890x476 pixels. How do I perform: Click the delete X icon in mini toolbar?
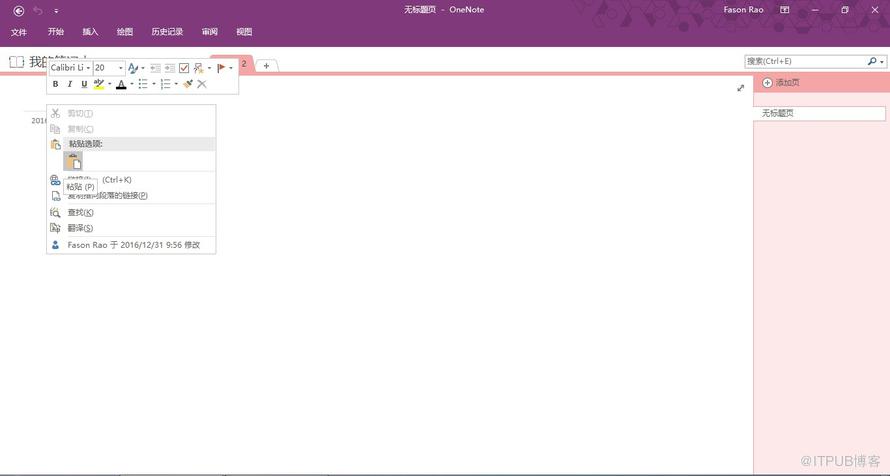202,85
